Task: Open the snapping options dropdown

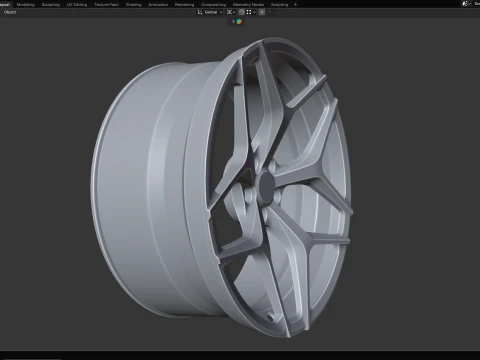Action: click(251, 12)
